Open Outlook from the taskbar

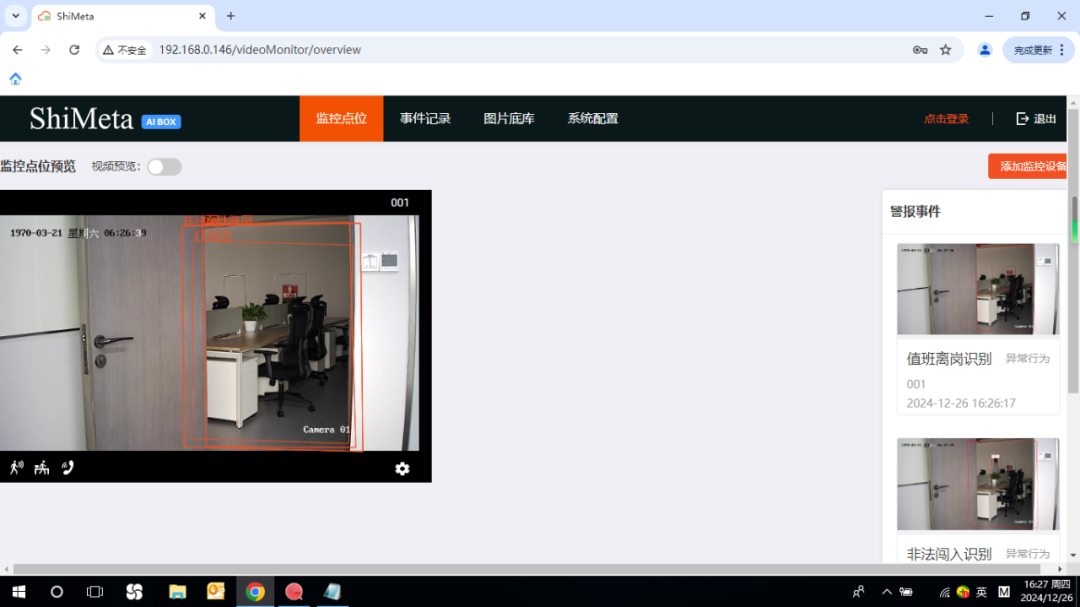coord(216,592)
